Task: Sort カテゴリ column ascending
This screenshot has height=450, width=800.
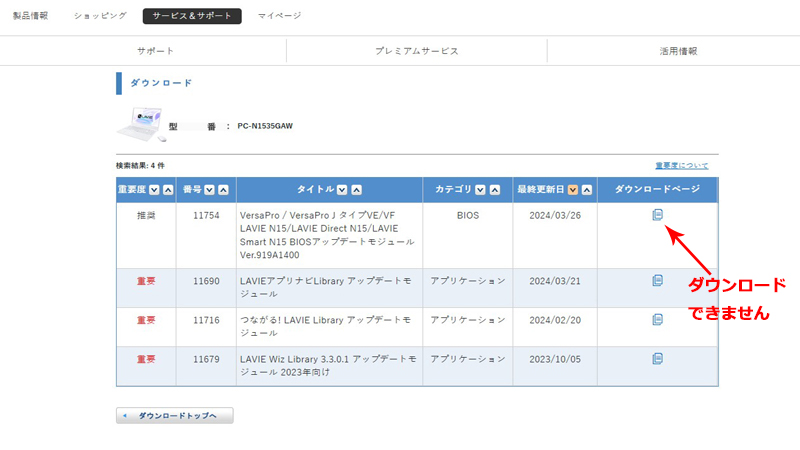Action: 493,190
